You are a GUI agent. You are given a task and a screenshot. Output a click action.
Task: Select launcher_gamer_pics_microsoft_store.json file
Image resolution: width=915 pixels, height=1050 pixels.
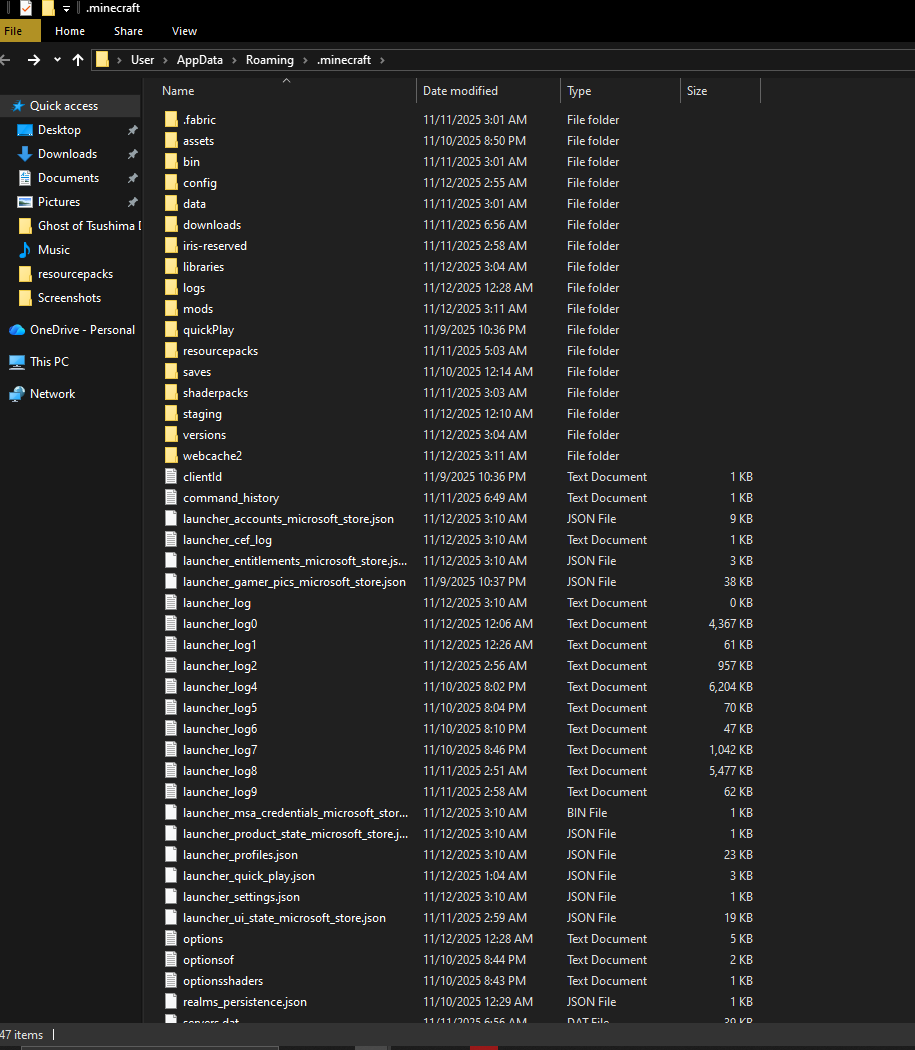coord(461,582)
